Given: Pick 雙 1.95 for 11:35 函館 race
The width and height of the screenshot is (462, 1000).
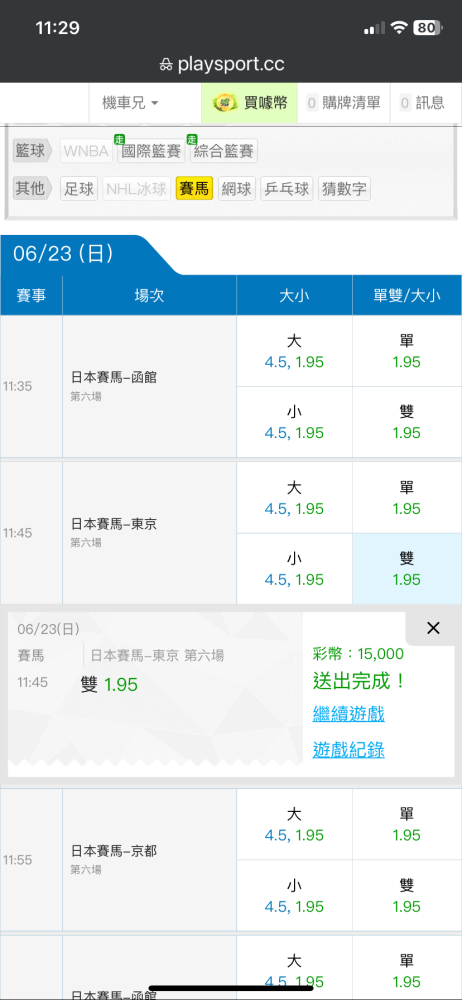Looking at the screenshot, I should 406,422.
